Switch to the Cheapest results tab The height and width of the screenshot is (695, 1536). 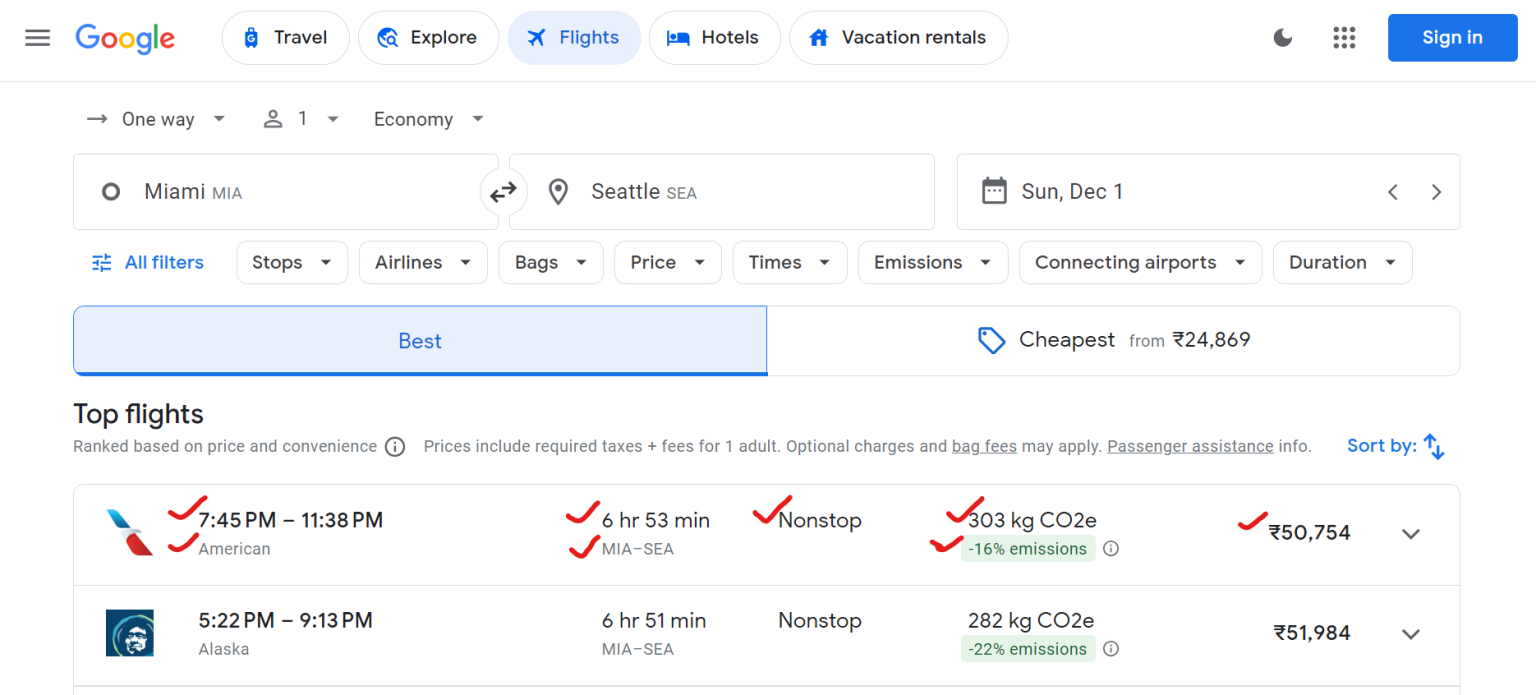pyautogui.click(x=1113, y=340)
